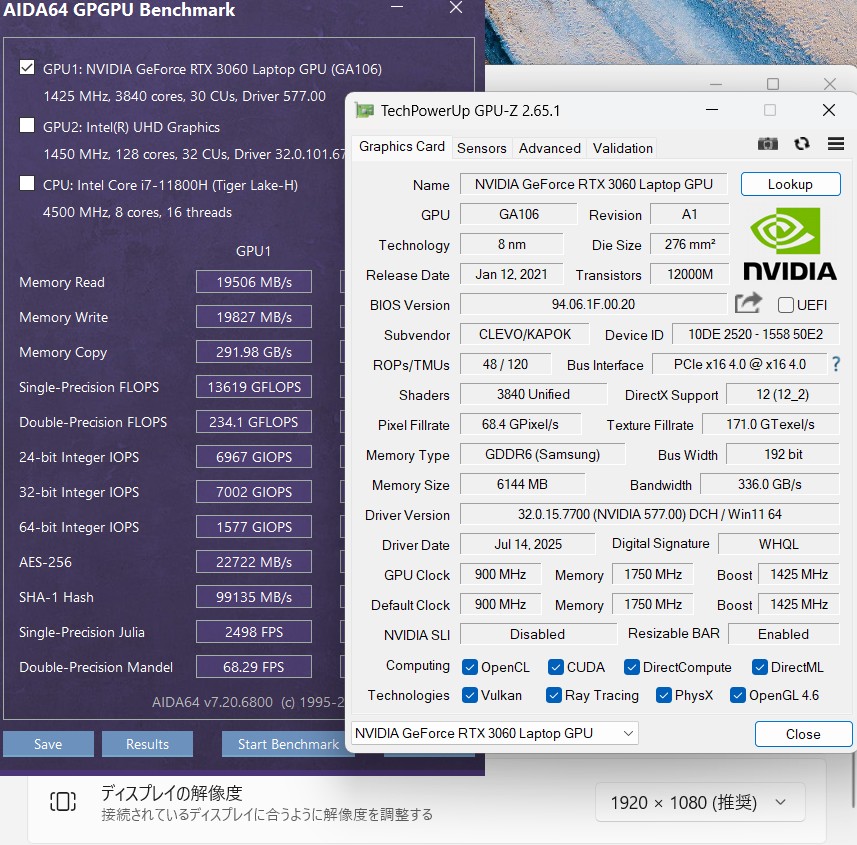Toggle the Vulkan checkbox
Screen dimensions: 857x845
click(x=469, y=695)
